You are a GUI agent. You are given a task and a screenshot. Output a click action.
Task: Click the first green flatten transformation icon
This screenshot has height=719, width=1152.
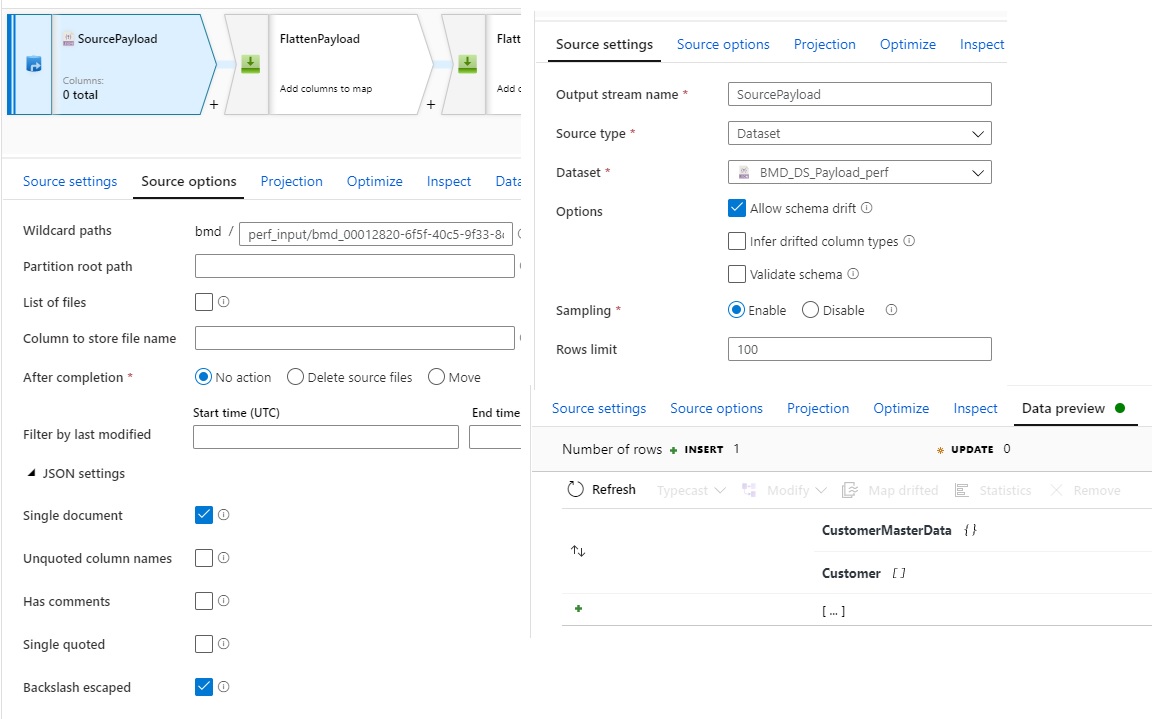tap(251, 64)
